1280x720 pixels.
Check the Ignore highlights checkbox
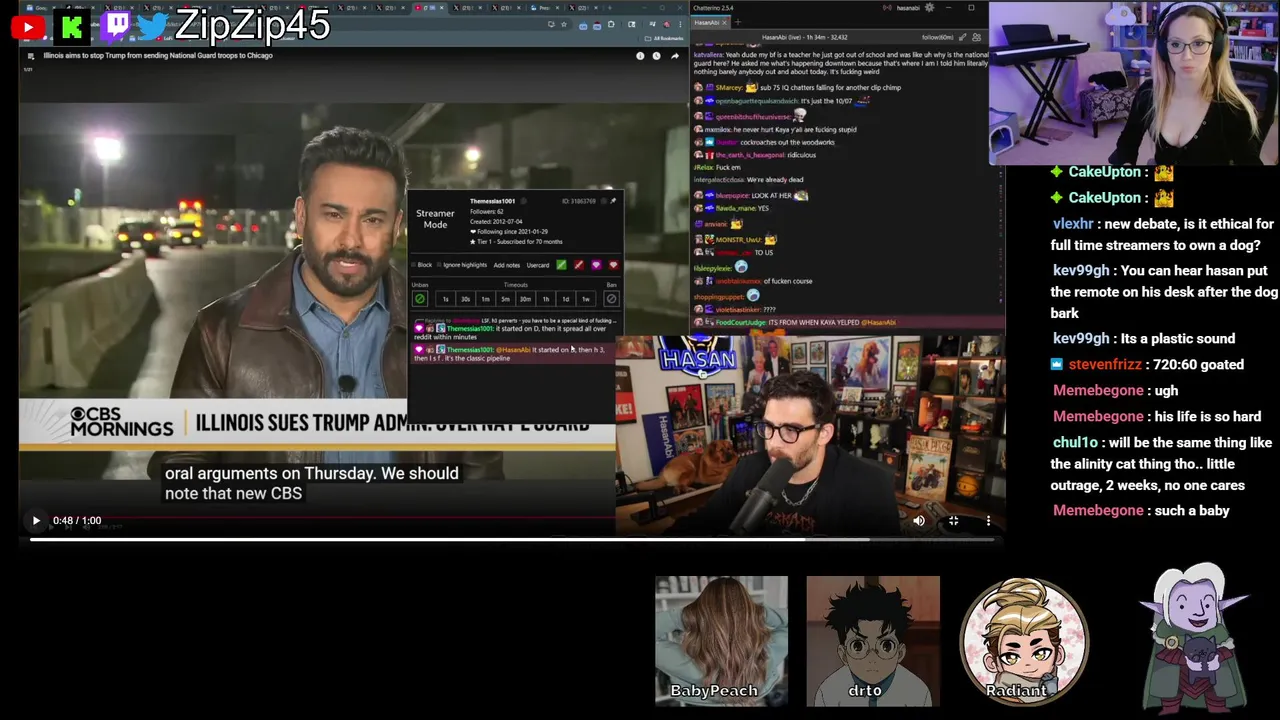pos(439,265)
